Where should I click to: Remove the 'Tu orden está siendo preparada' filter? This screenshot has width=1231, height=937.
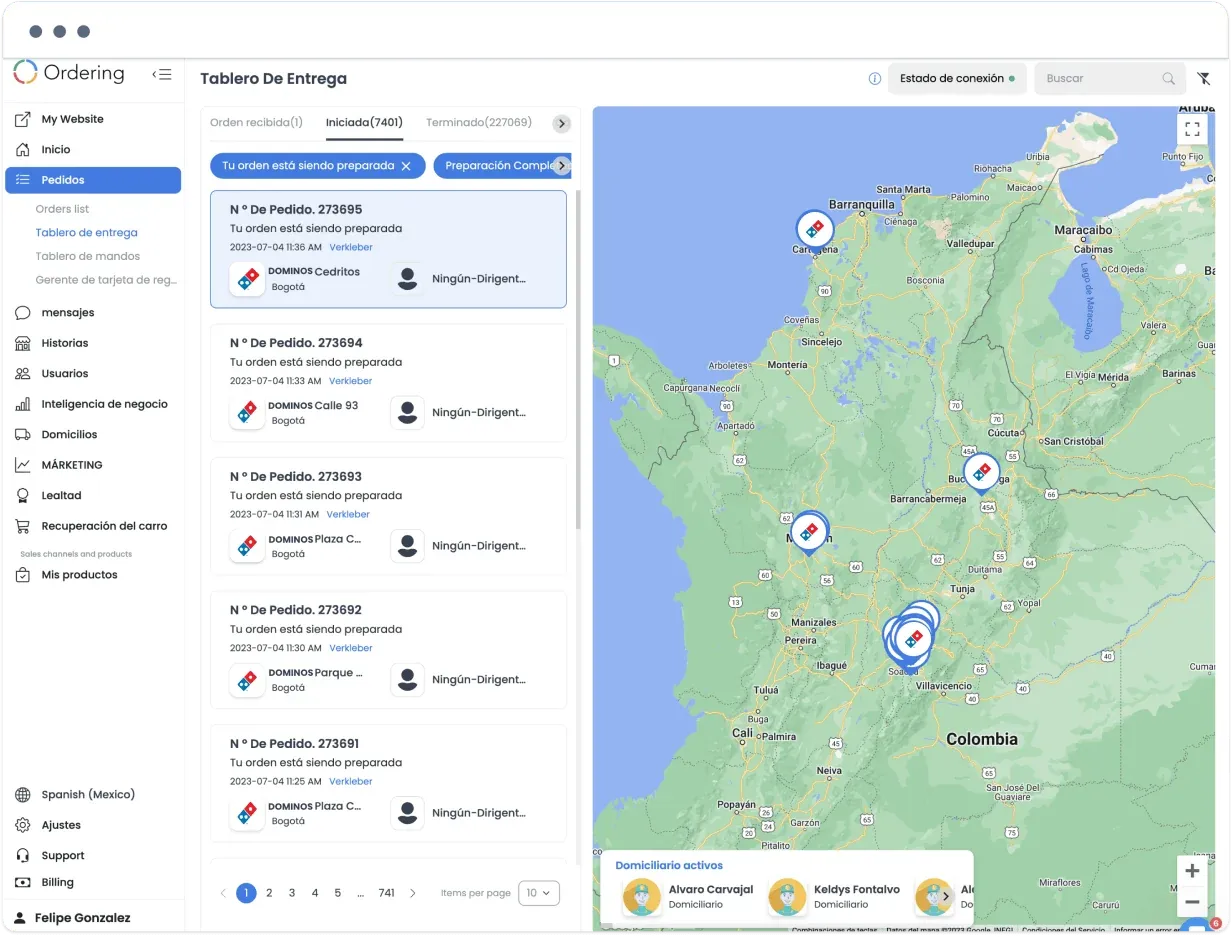[x=406, y=166]
